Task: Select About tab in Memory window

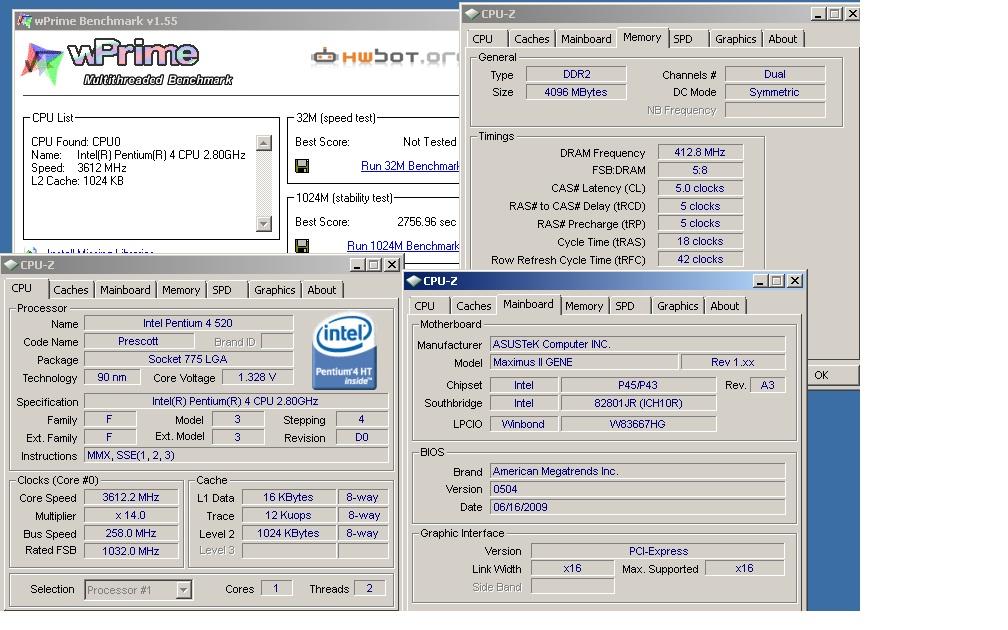Action: pos(782,39)
